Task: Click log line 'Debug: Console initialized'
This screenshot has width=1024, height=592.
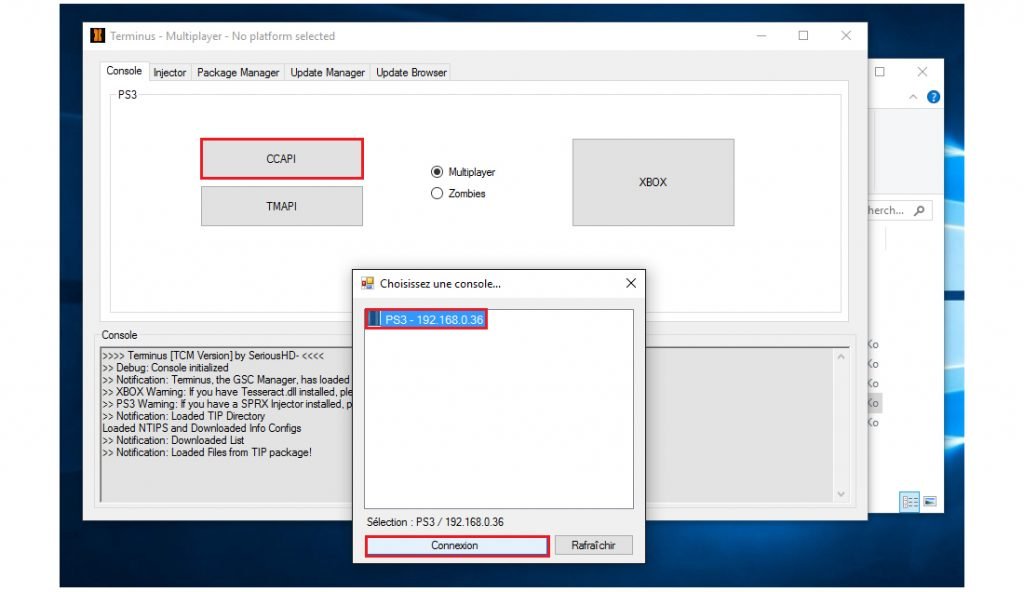Action: [165, 368]
